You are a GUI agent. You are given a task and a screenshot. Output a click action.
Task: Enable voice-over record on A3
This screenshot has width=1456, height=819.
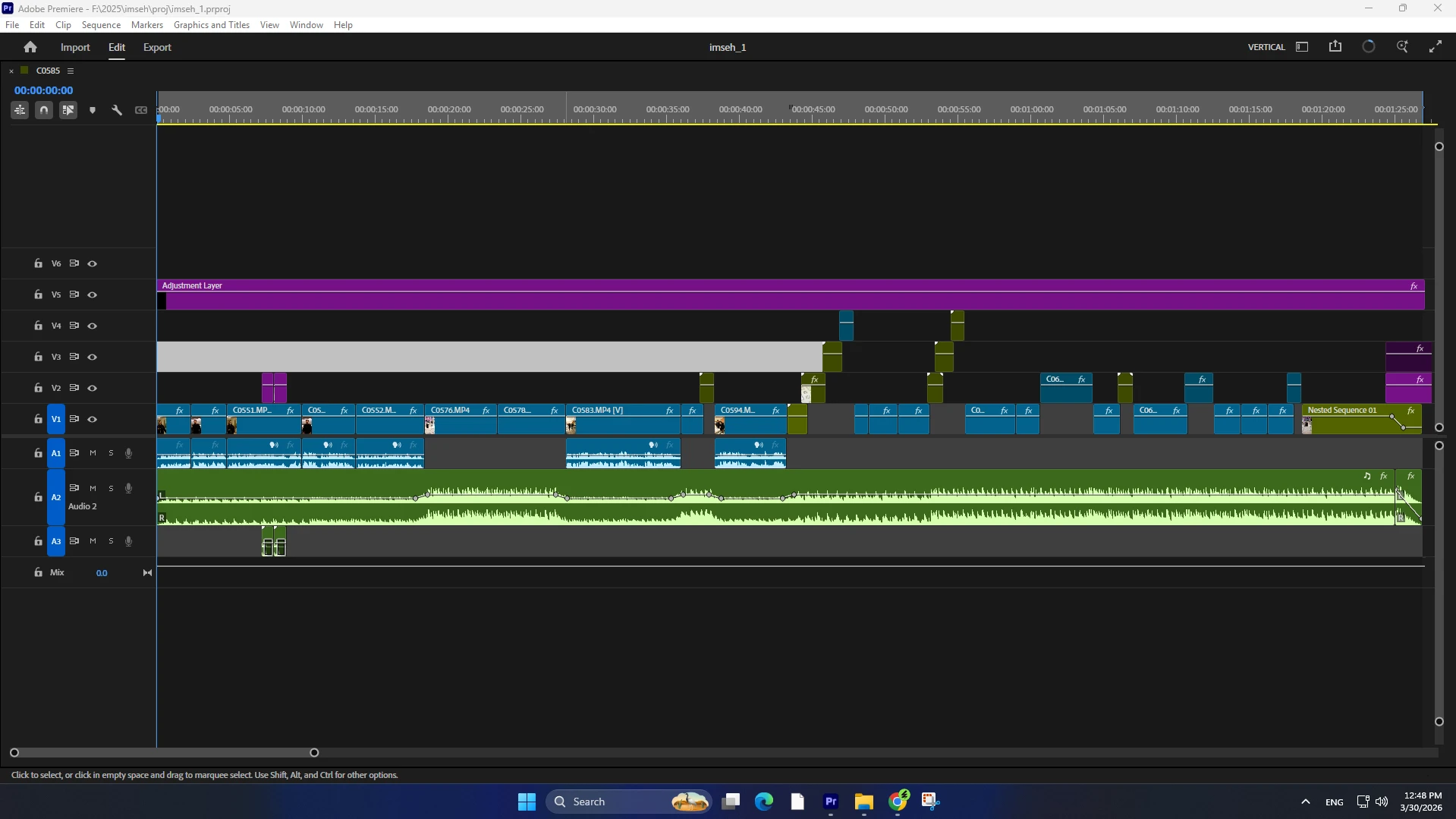[x=129, y=541]
